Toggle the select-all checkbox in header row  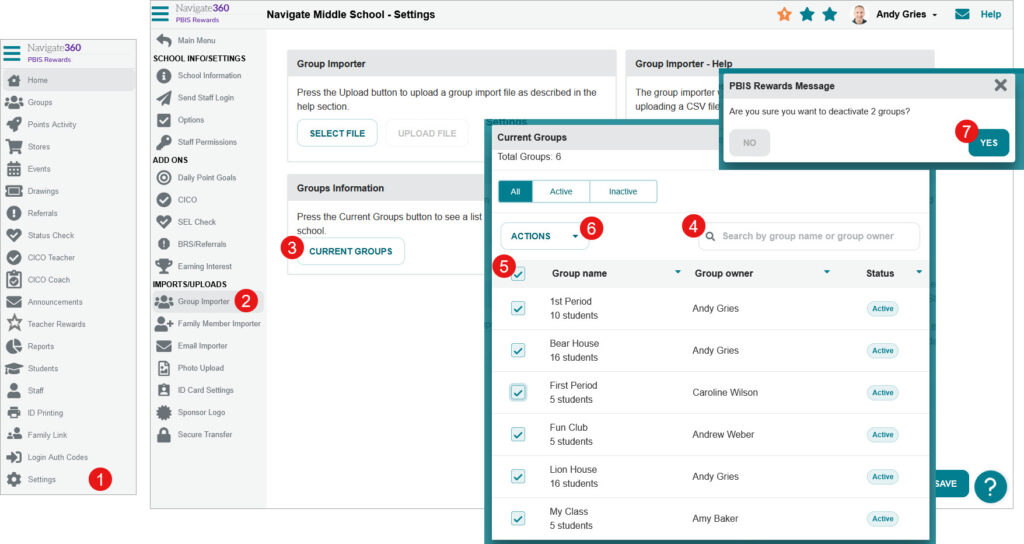coord(518,274)
